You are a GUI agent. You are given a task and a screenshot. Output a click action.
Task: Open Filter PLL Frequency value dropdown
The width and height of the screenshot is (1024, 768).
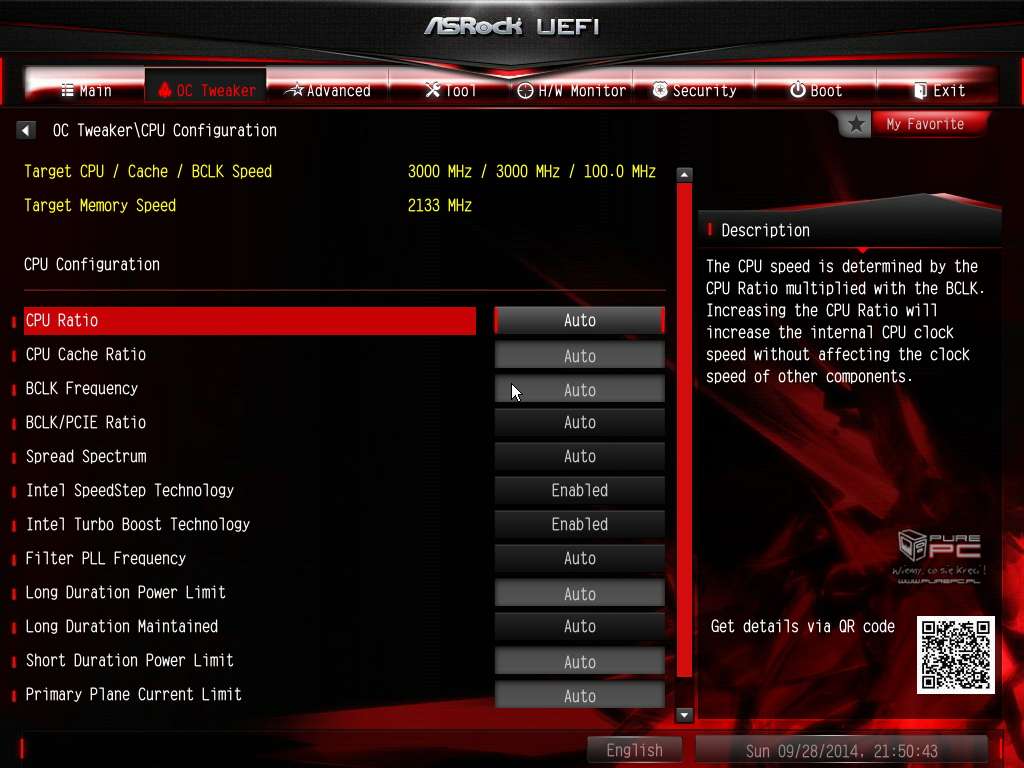[x=579, y=558]
